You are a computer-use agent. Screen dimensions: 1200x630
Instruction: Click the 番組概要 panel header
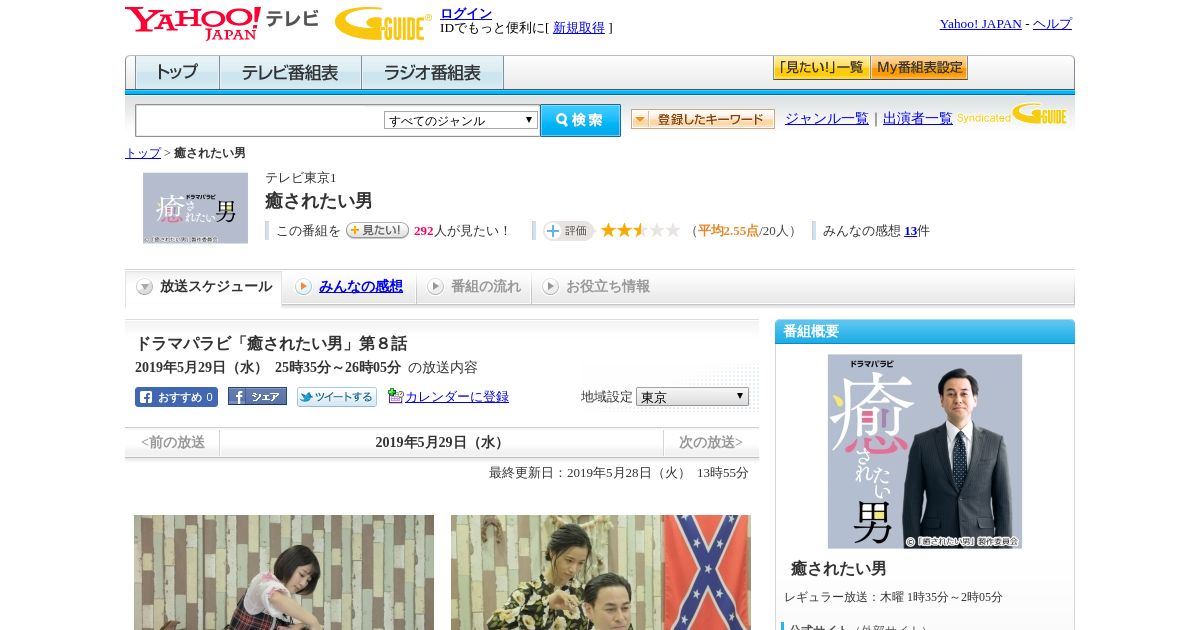[x=925, y=332]
